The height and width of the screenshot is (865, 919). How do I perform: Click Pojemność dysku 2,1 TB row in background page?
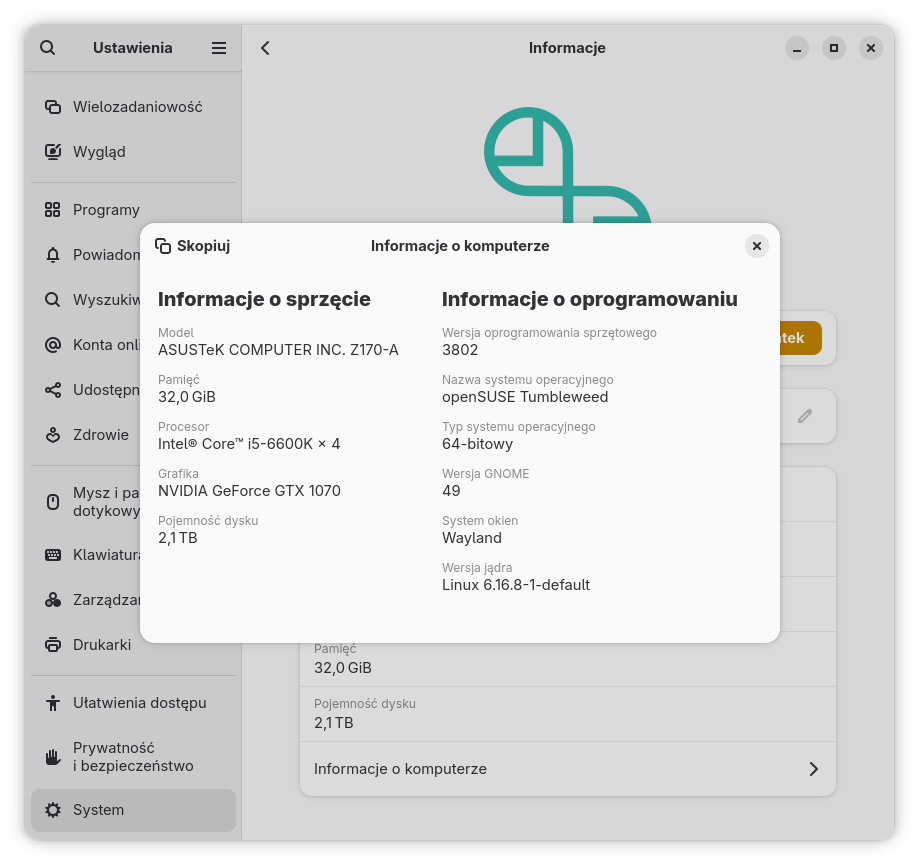coord(567,714)
